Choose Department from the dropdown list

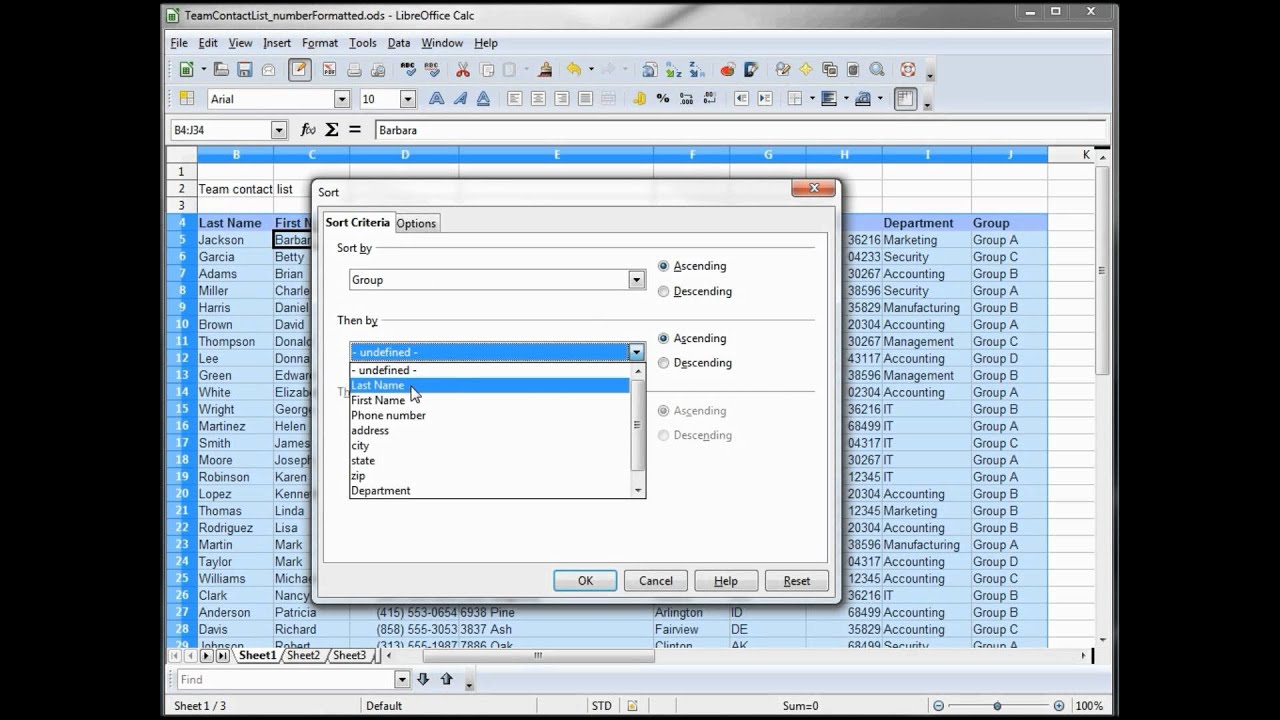click(490, 491)
